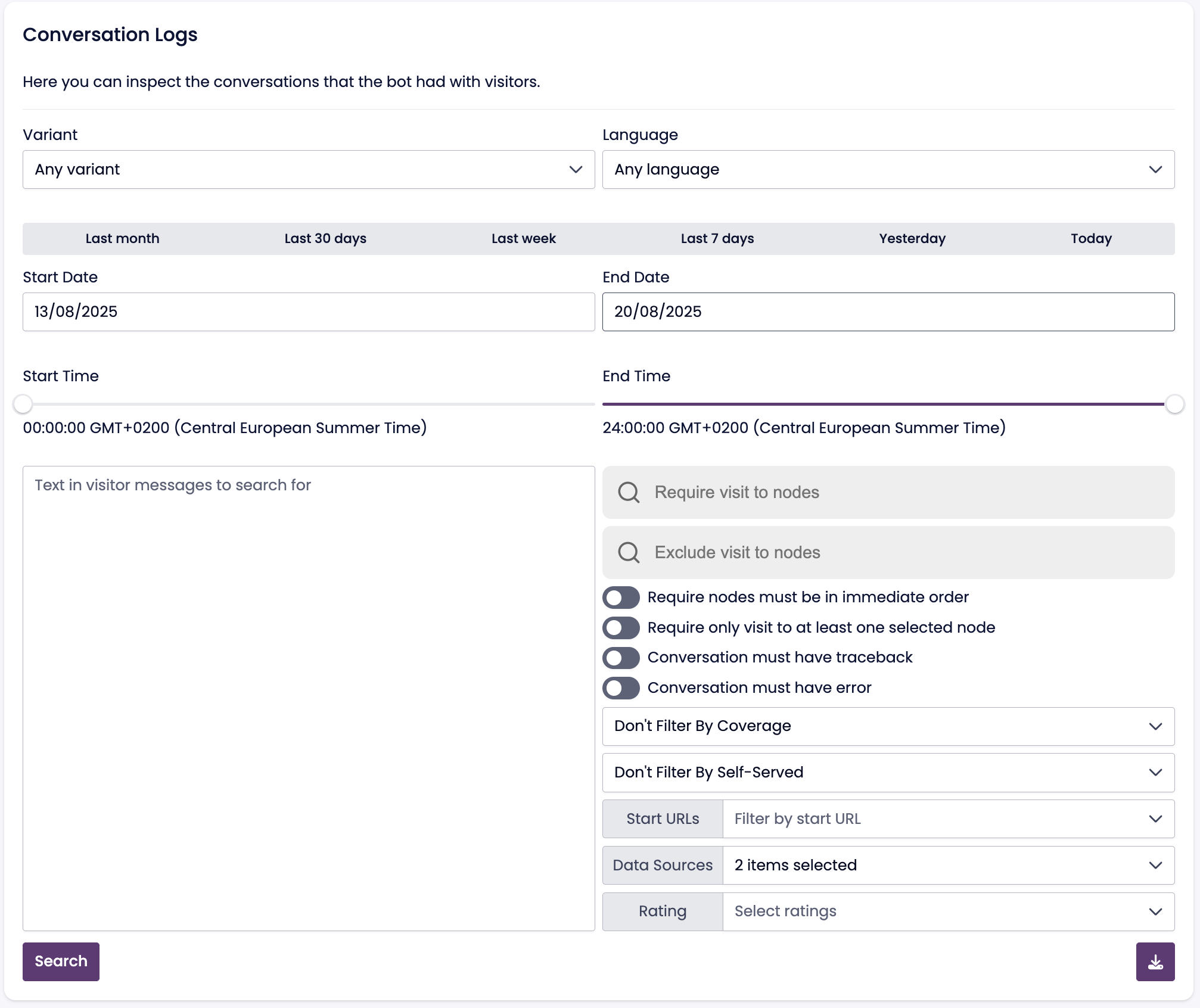Turn on Conversation must have traceback
The height and width of the screenshot is (1008, 1200).
[621, 658]
